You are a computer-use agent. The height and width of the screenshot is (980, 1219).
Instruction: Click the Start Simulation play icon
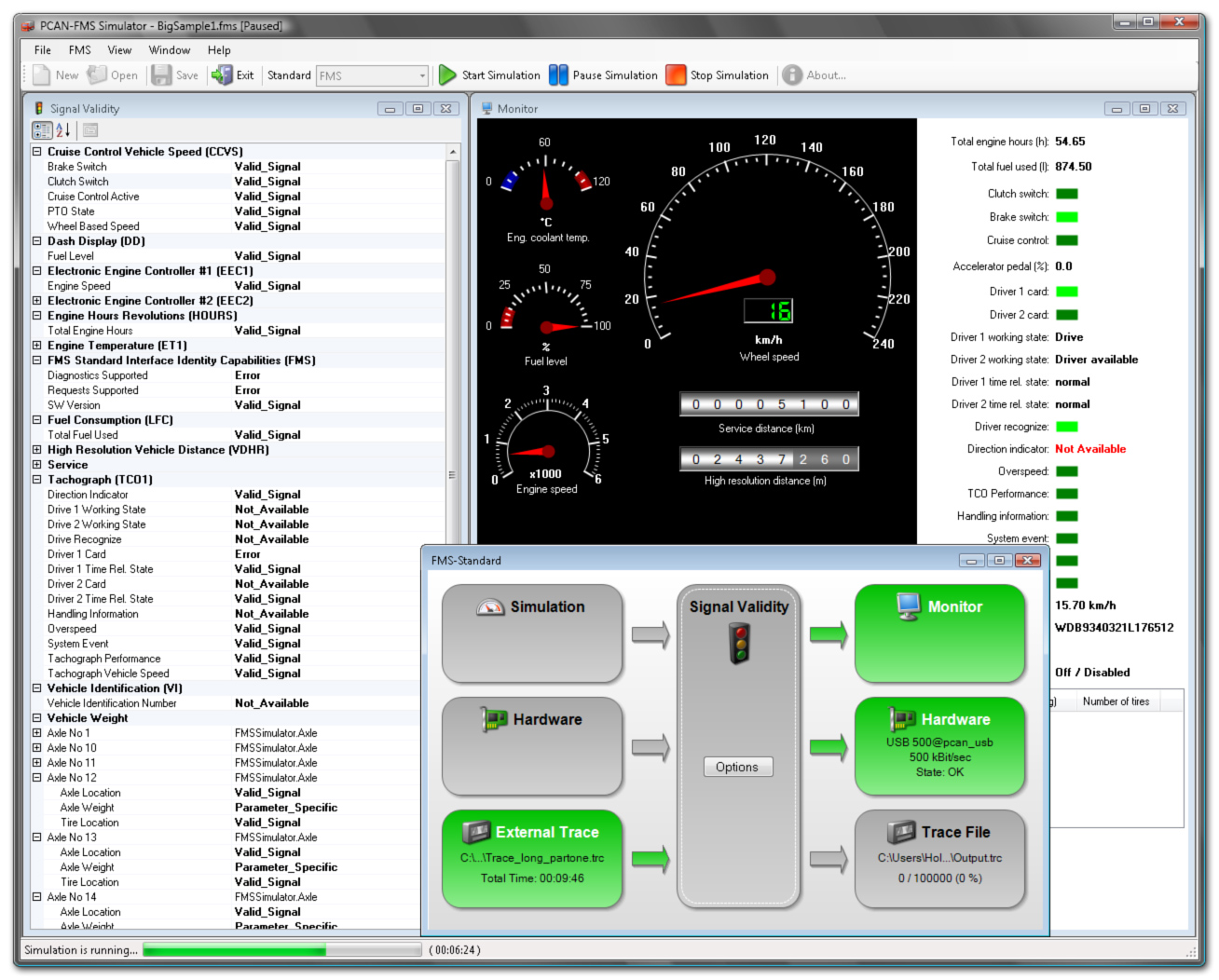pyautogui.click(x=448, y=75)
